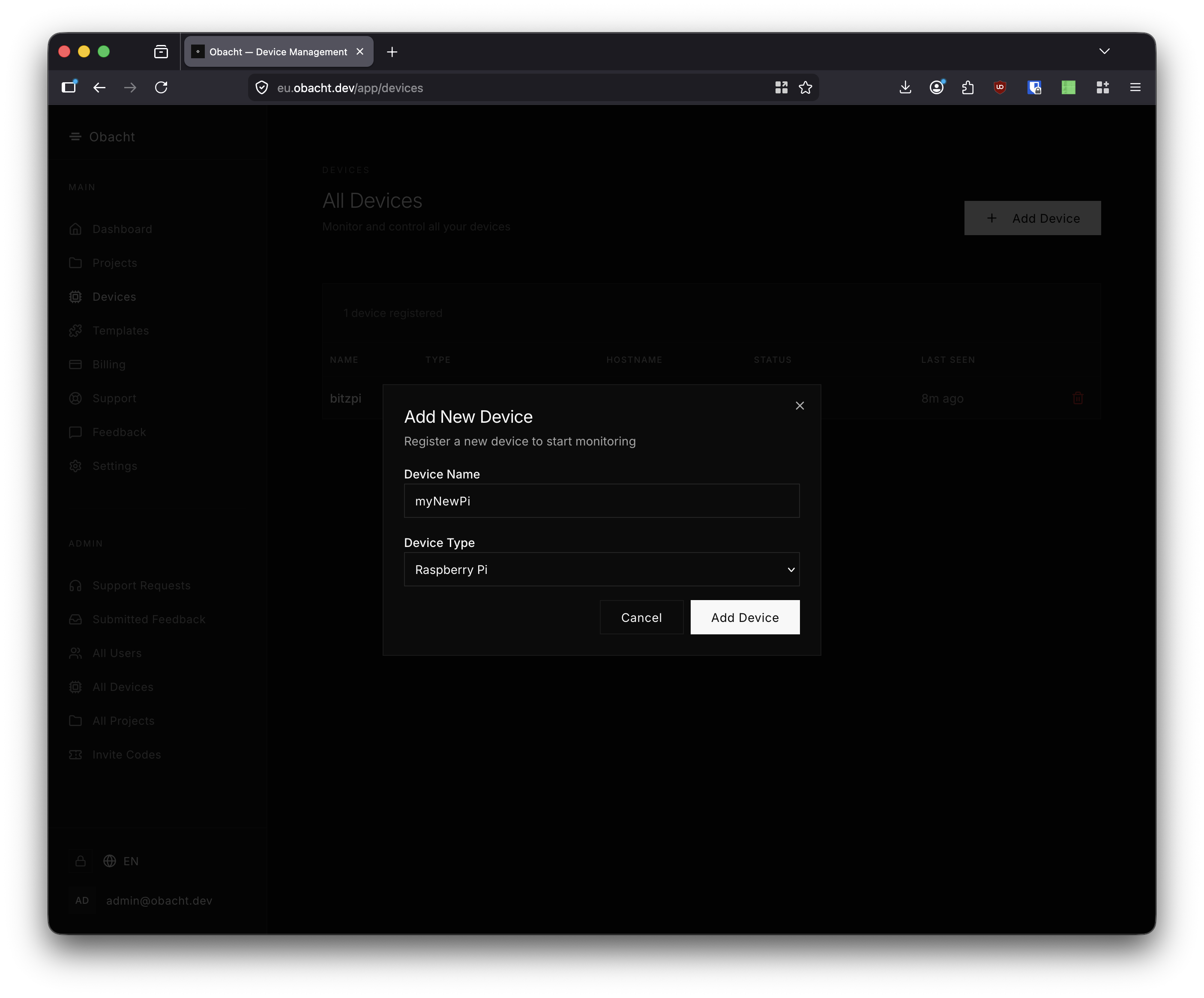
Task: Cancel the new device dialog
Action: coord(641,617)
